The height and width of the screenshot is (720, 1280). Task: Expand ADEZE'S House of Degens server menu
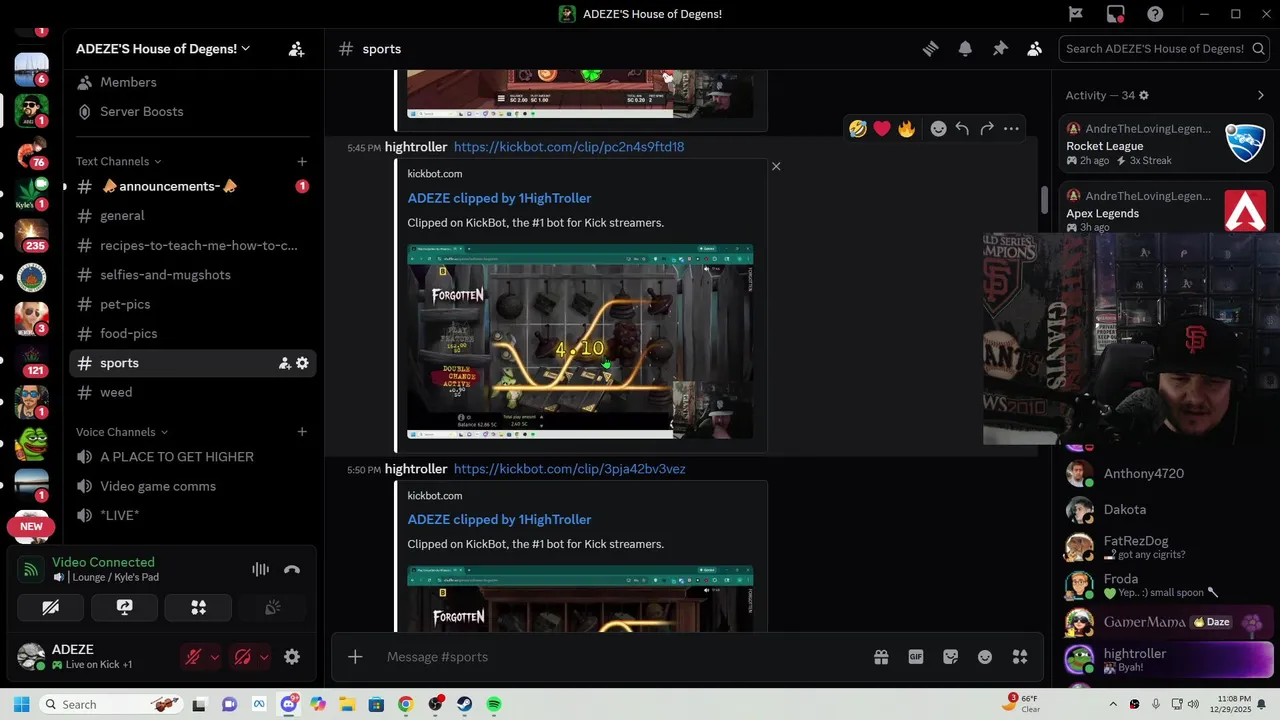pyautogui.click(x=164, y=49)
